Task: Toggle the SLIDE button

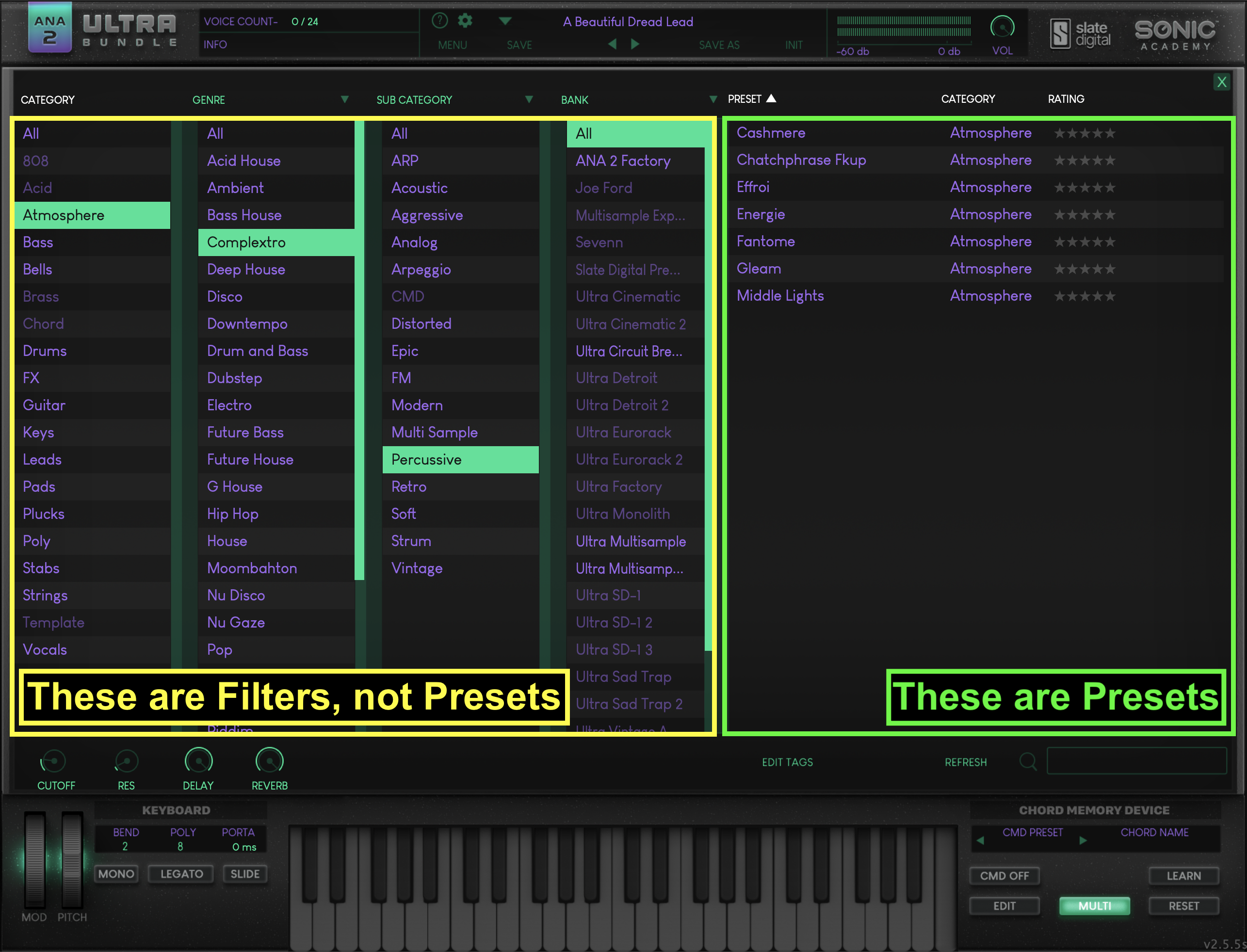Action: point(245,874)
